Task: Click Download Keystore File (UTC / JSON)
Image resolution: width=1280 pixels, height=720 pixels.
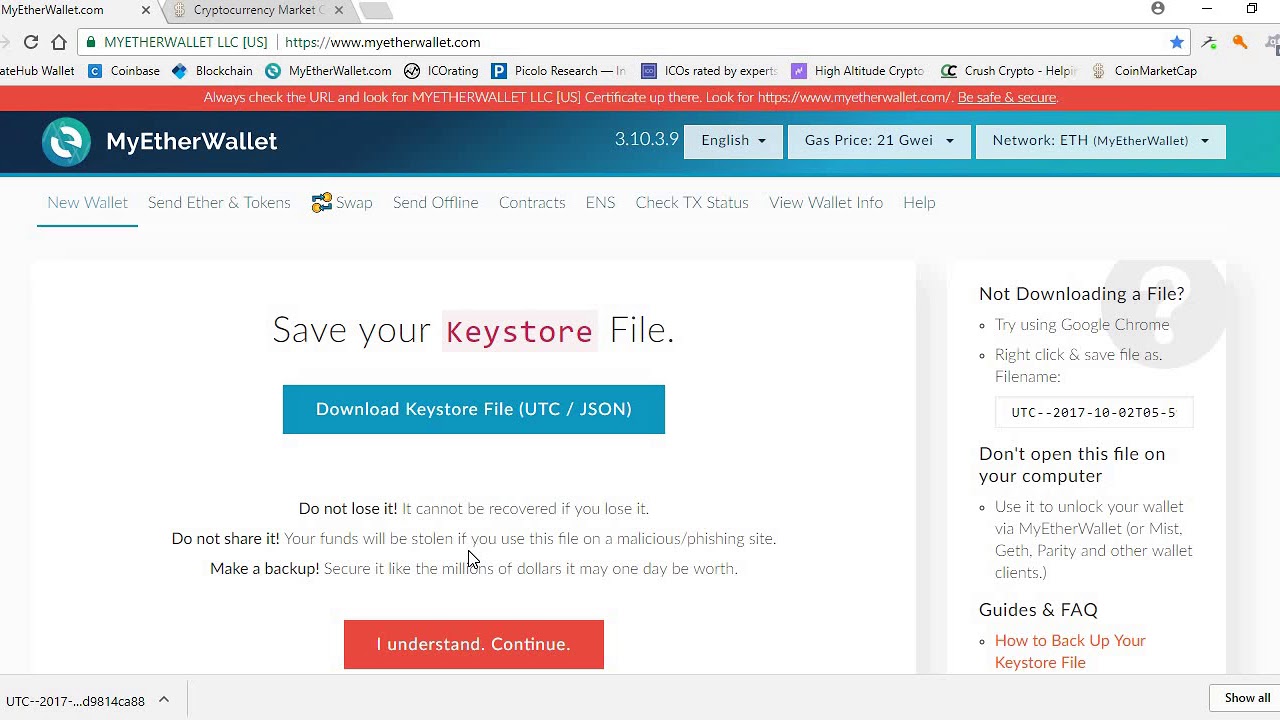Action: click(x=473, y=409)
